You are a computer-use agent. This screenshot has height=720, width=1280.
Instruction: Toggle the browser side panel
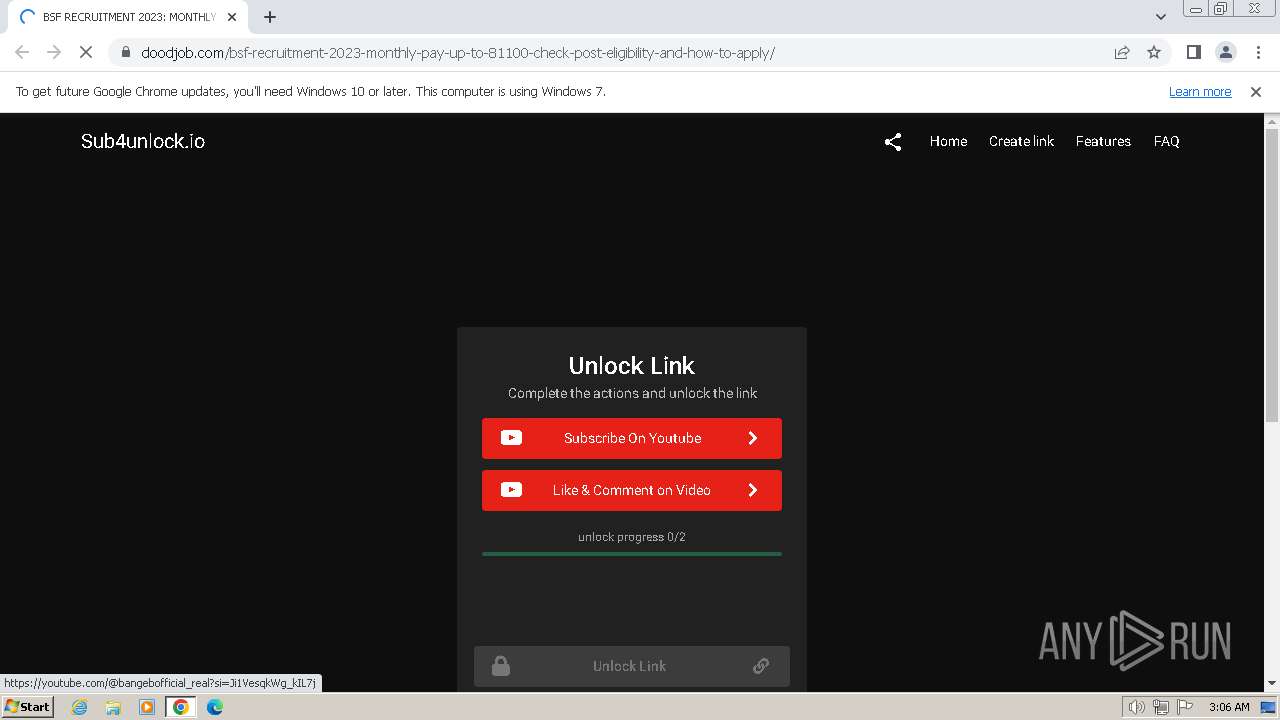pos(1193,52)
